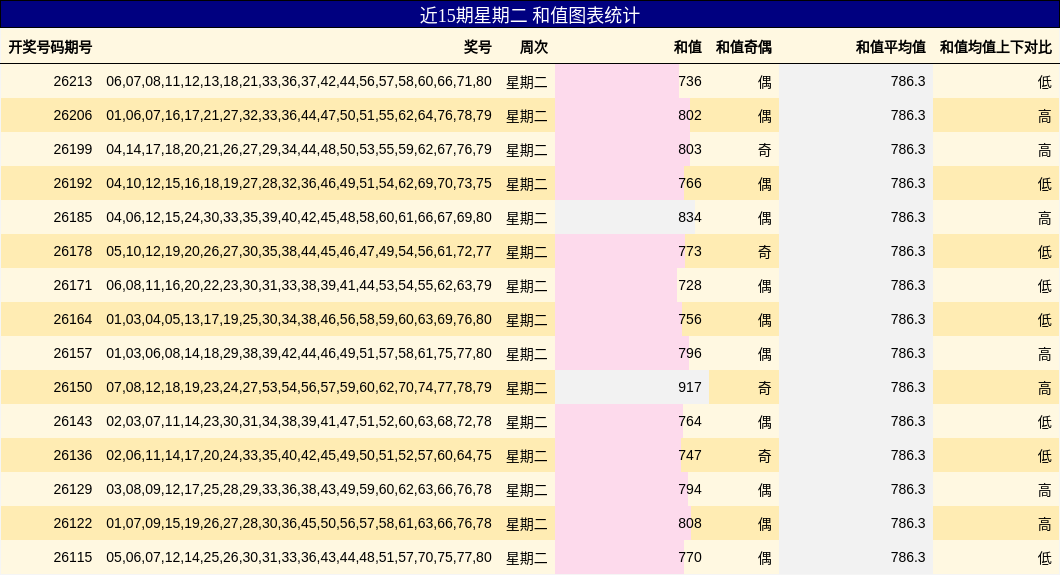Click the 786.3 average in row 26115
Viewport: 1060px width, 575px height.
[908, 557]
